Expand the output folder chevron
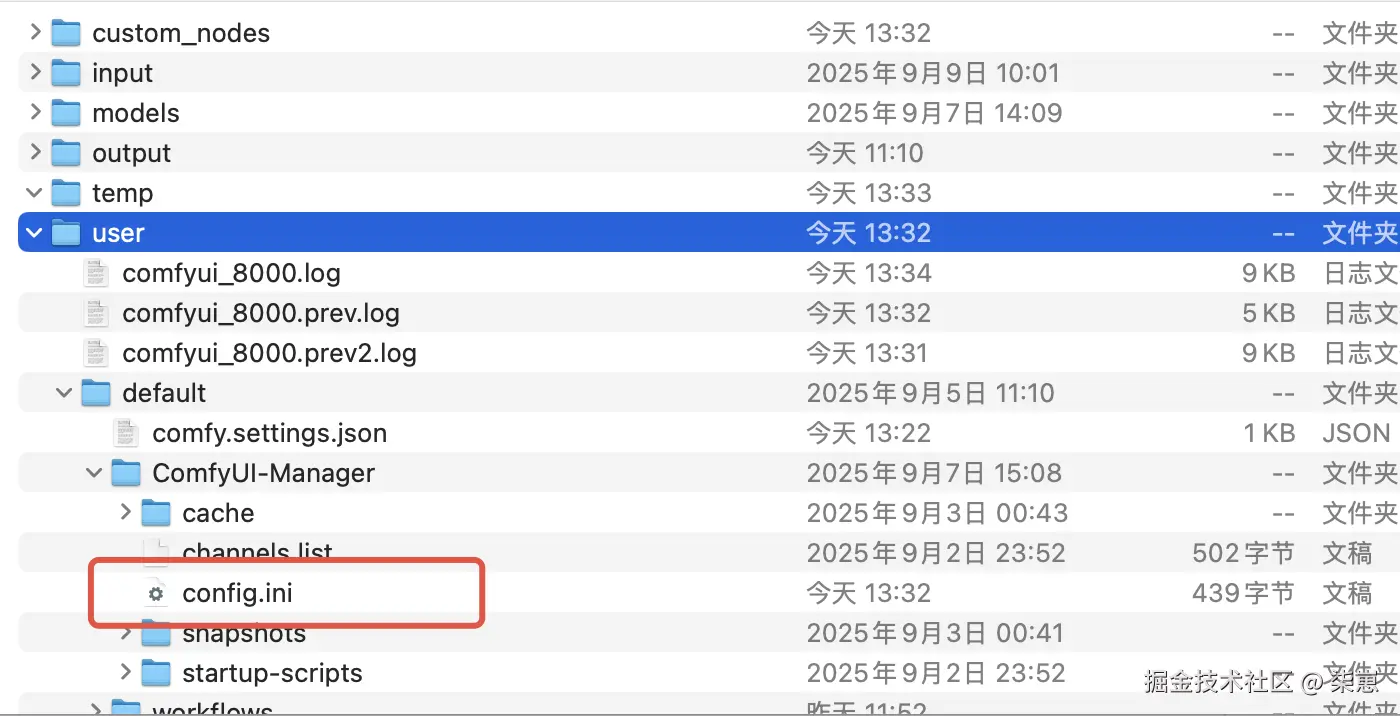This screenshot has height=716, width=1400. pos(35,152)
